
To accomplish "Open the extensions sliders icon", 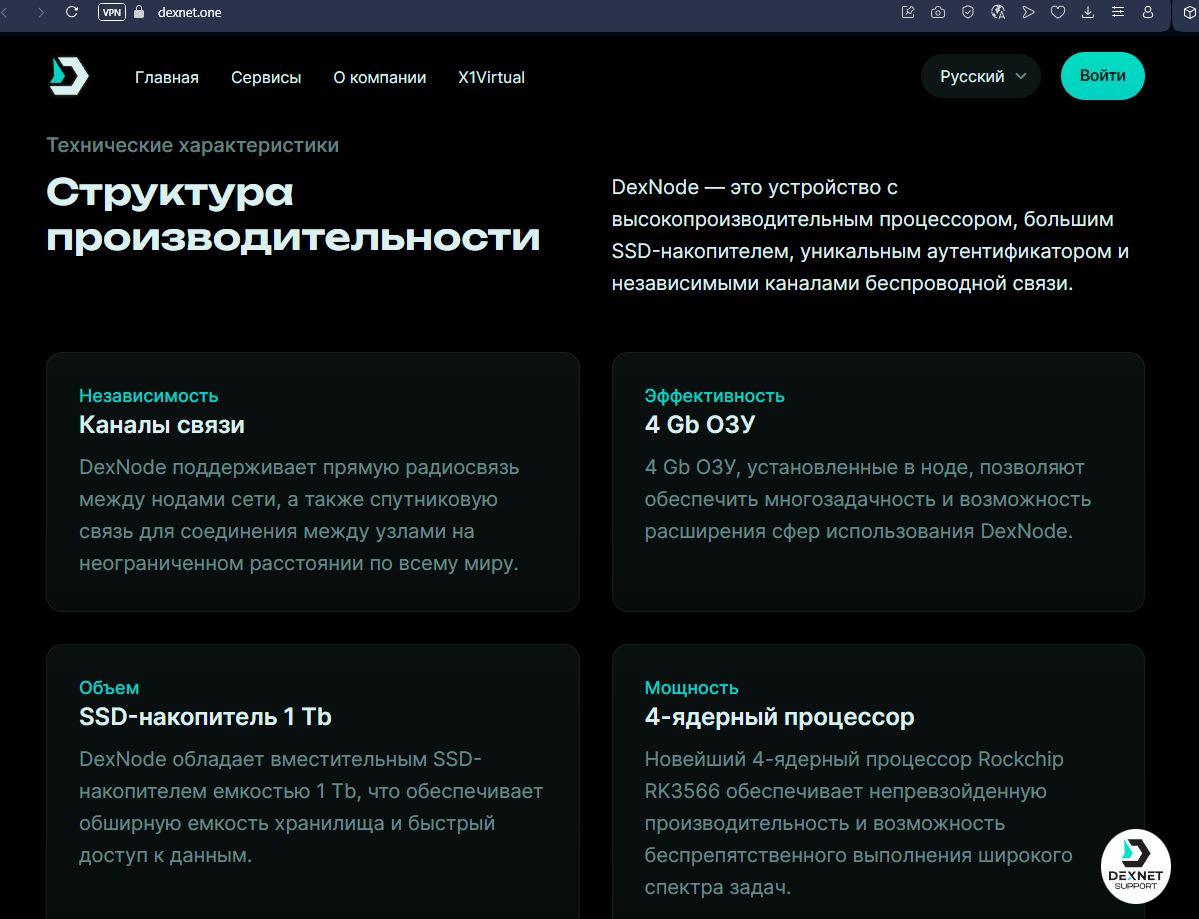I will (x=1117, y=12).
